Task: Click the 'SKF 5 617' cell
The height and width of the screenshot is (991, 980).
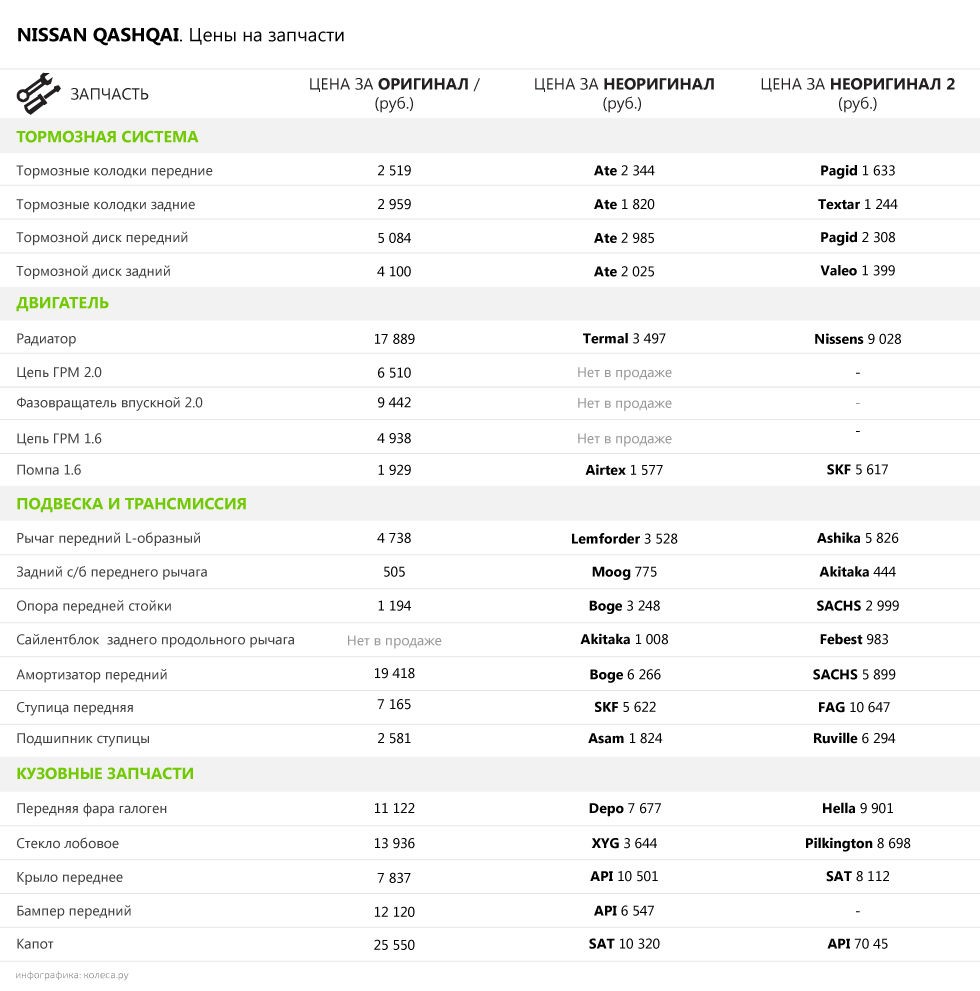Action: pyautogui.click(x=857, y=470)
